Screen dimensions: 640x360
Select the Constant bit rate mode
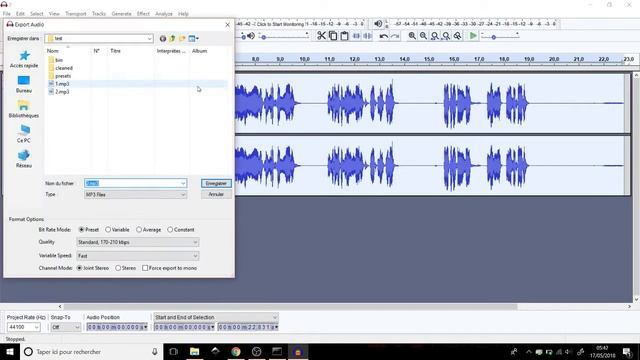[170, 230]
